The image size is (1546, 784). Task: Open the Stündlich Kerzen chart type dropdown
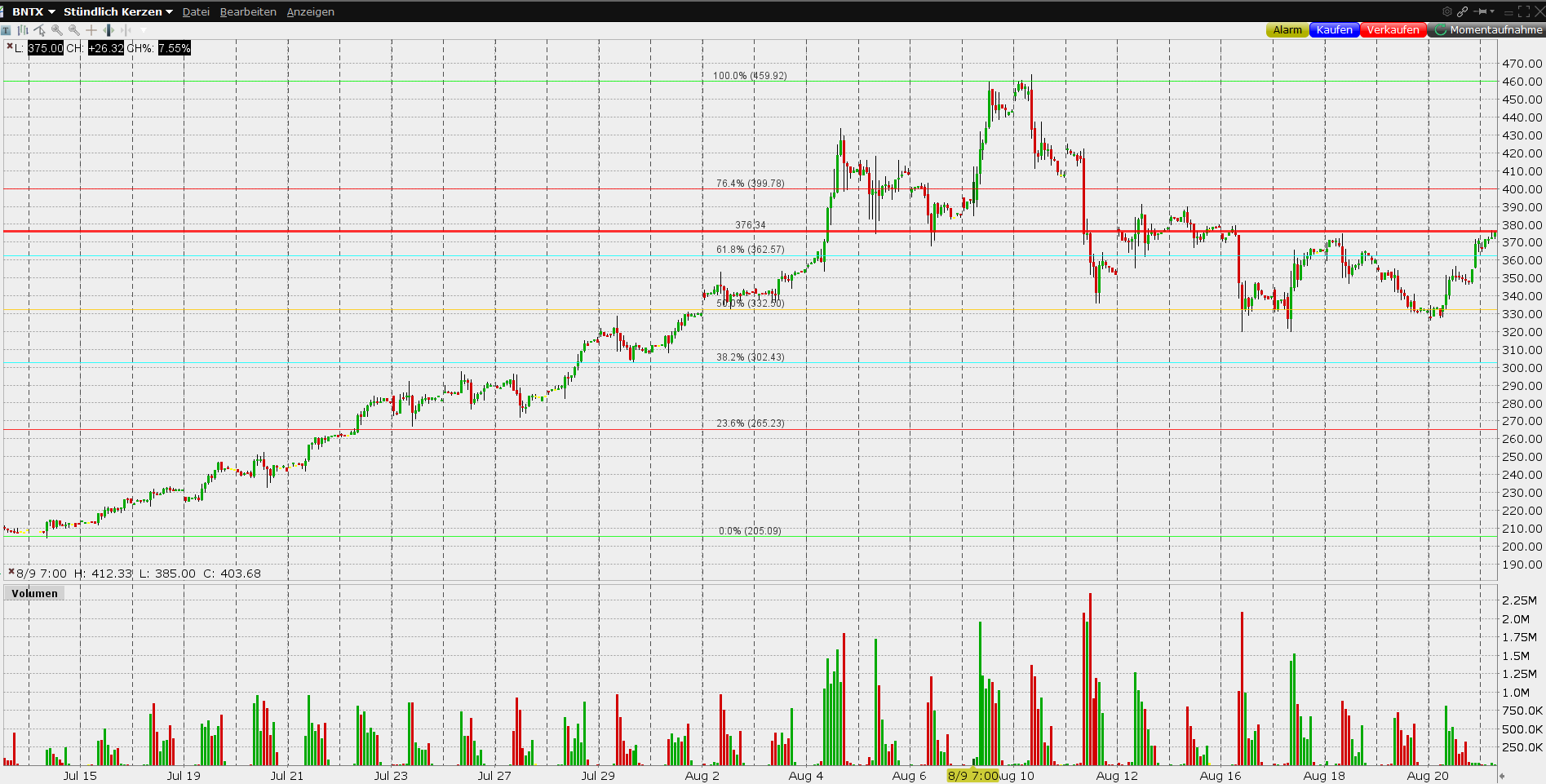coord(118,11)
